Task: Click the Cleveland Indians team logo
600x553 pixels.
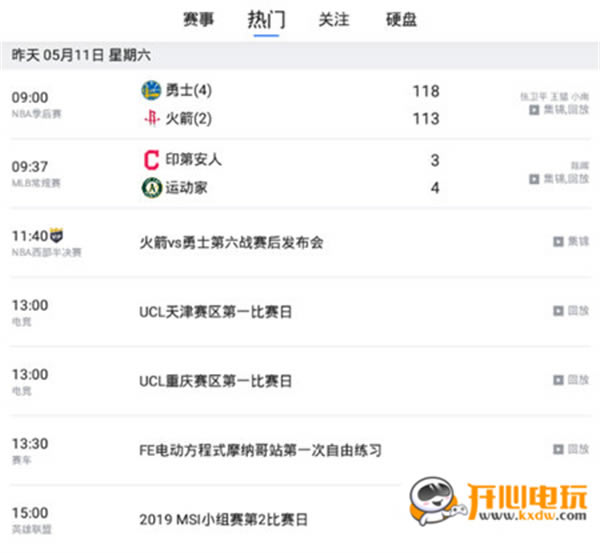Action: point(151,160)
